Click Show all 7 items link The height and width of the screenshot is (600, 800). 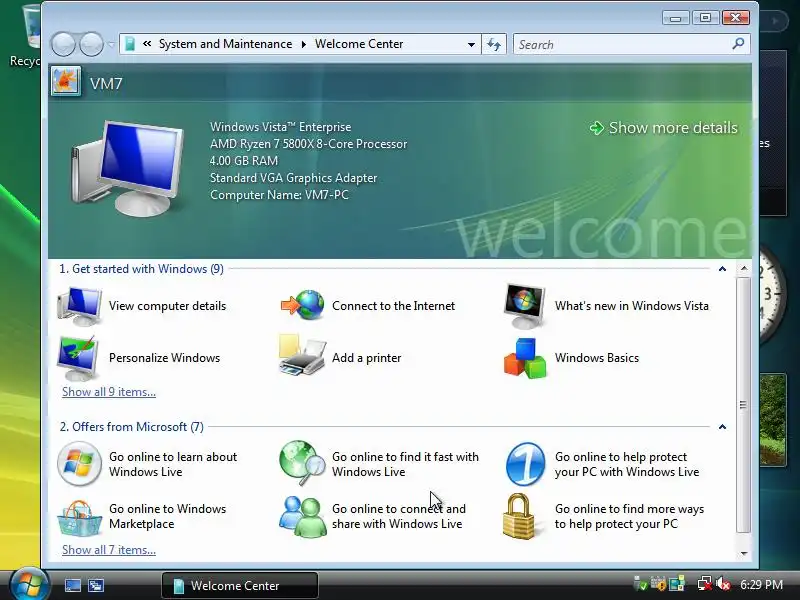coord(109,550)
